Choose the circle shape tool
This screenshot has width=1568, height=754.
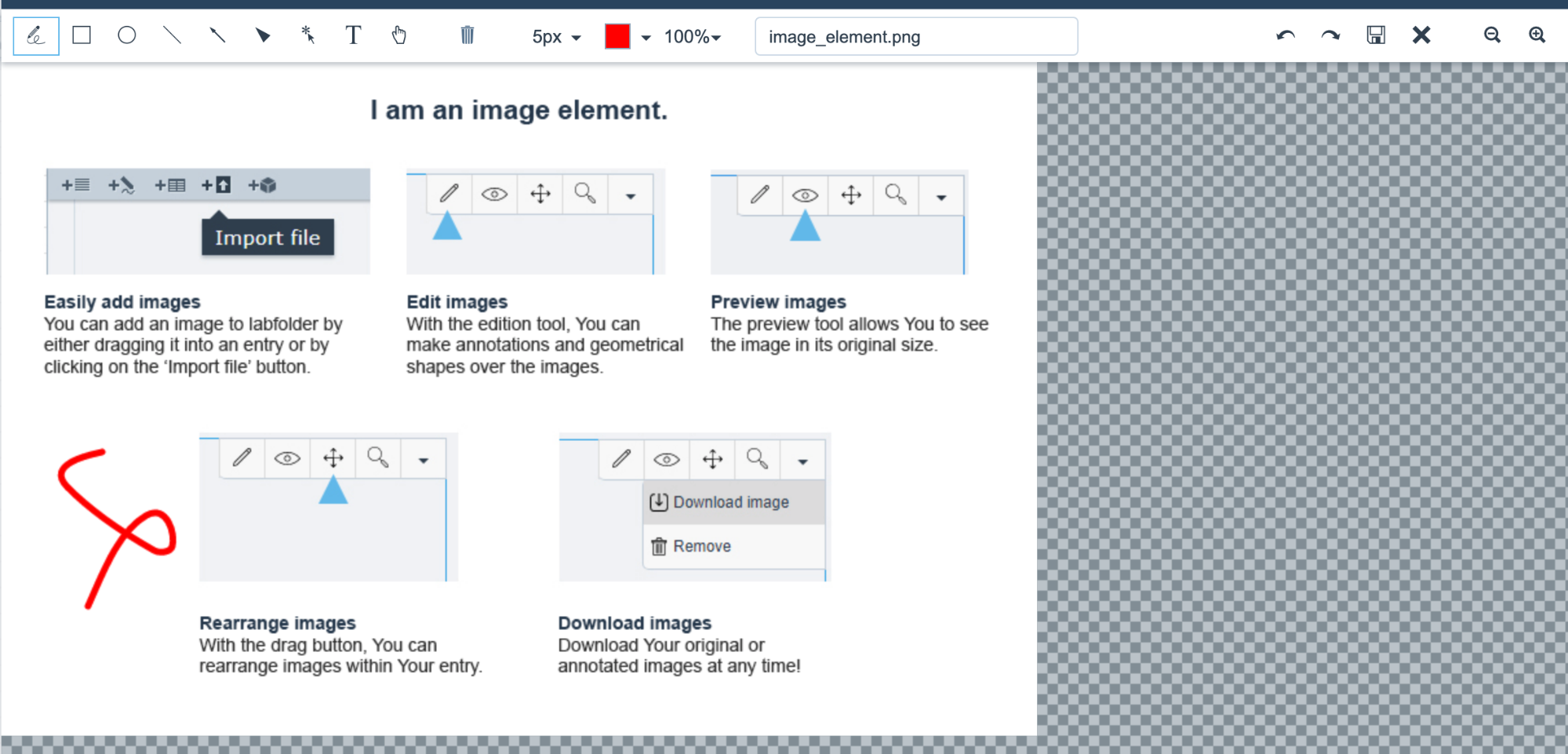coord(127,35)
